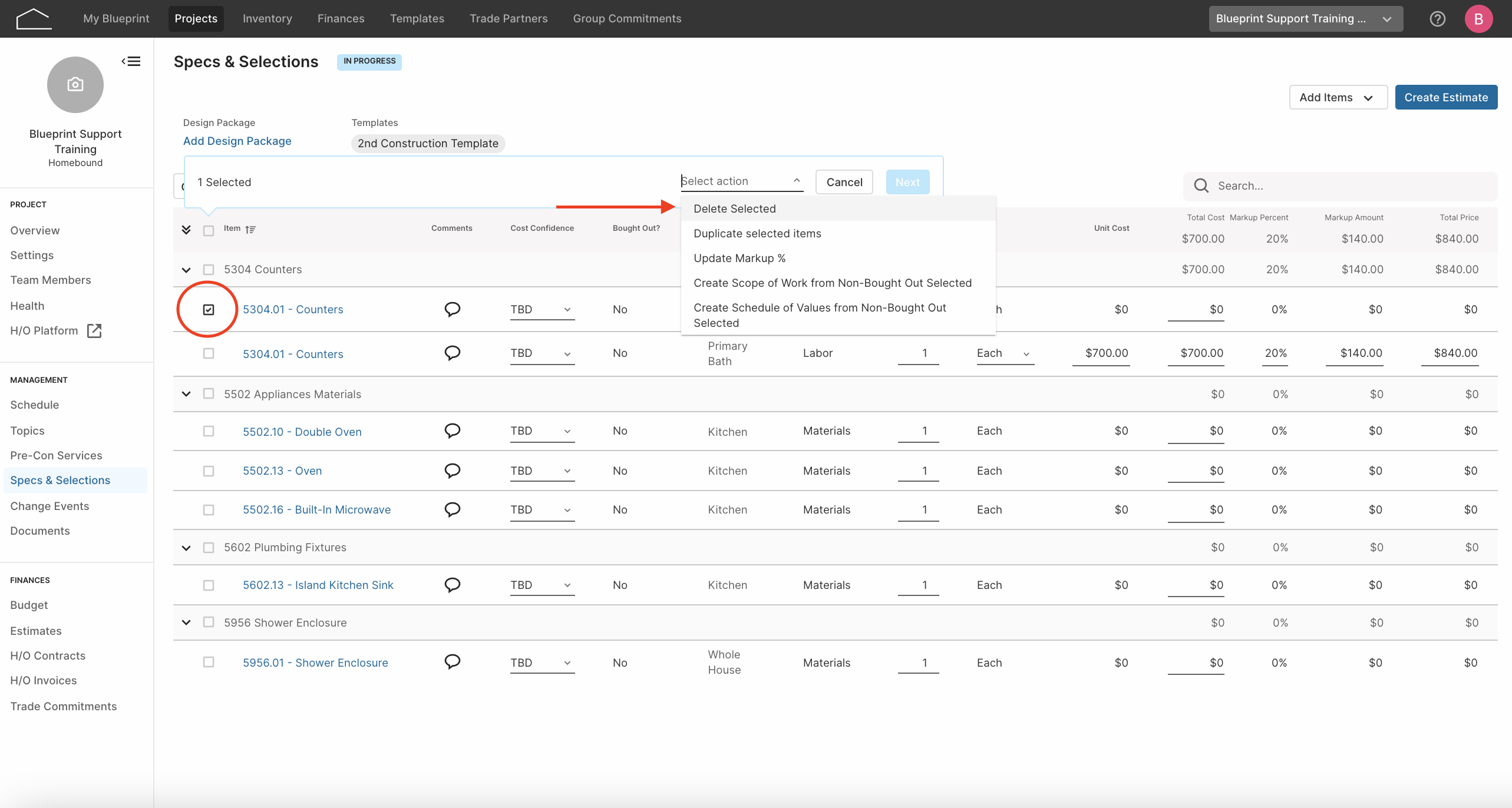Open the Add Items dropdown
This screenshot has height=808, width=1512.
coord(1338,98)
